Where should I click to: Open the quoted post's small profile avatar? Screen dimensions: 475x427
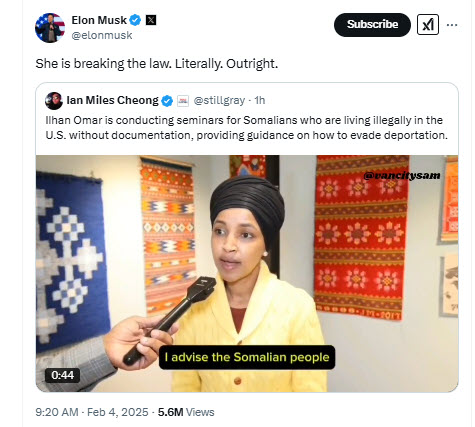(x=54, y=101)
